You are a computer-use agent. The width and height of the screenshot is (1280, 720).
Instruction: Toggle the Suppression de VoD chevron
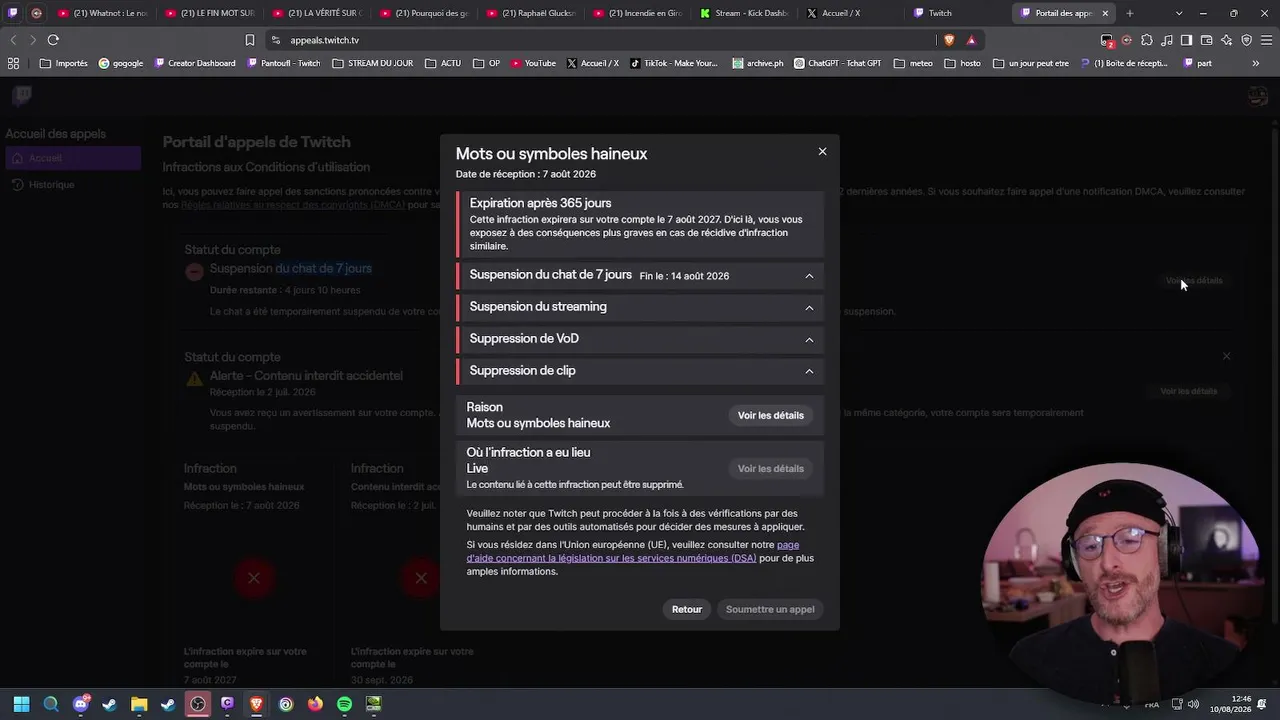click(x=809, y=340)
